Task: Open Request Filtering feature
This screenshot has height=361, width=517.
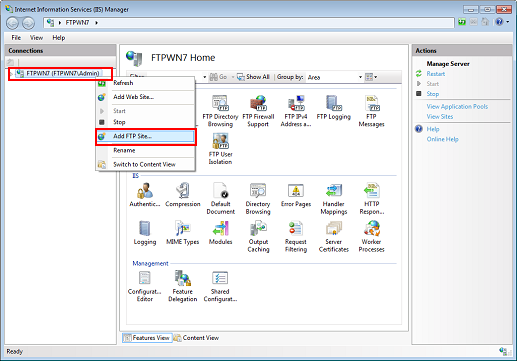Action: pos(296,236)
